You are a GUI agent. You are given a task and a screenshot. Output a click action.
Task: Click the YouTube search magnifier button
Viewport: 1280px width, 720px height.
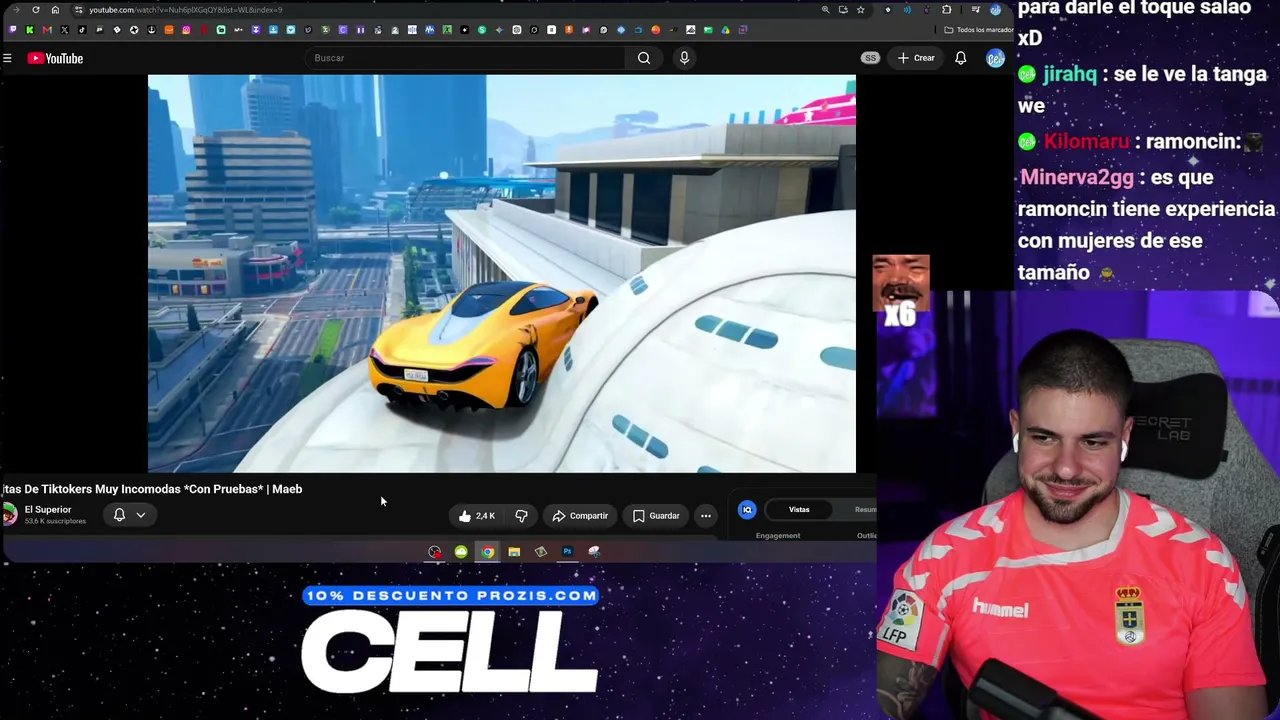tap(644, 58)
